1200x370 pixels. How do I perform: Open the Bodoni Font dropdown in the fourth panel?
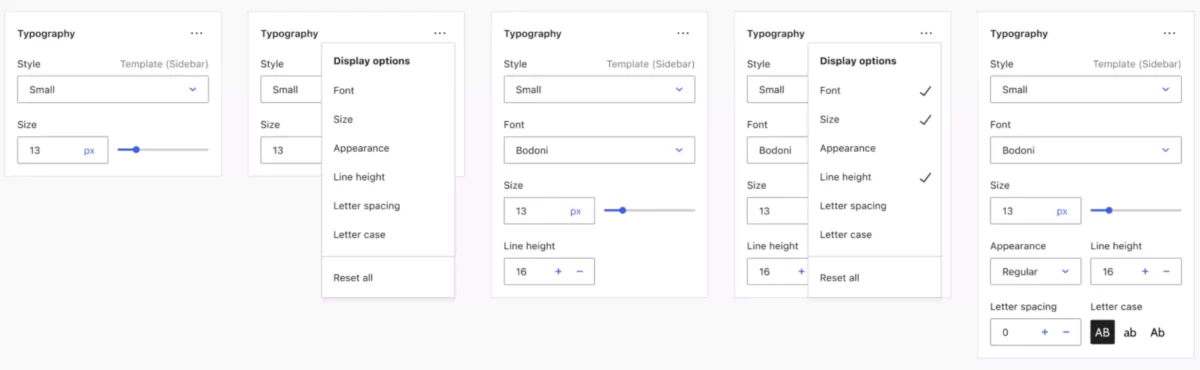pos(777,150)
